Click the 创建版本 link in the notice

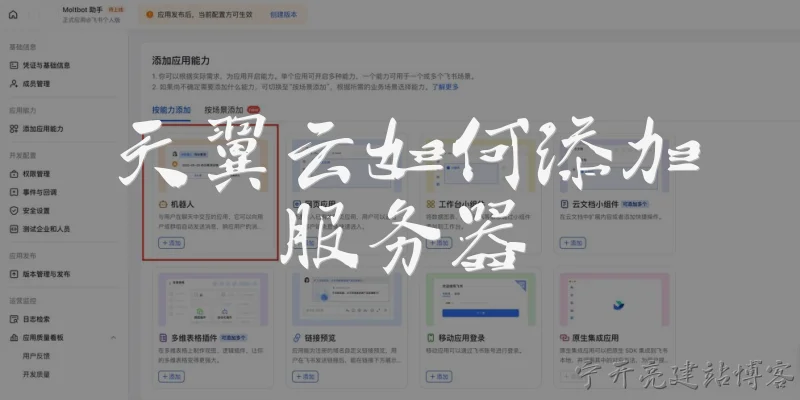[283, 15]
